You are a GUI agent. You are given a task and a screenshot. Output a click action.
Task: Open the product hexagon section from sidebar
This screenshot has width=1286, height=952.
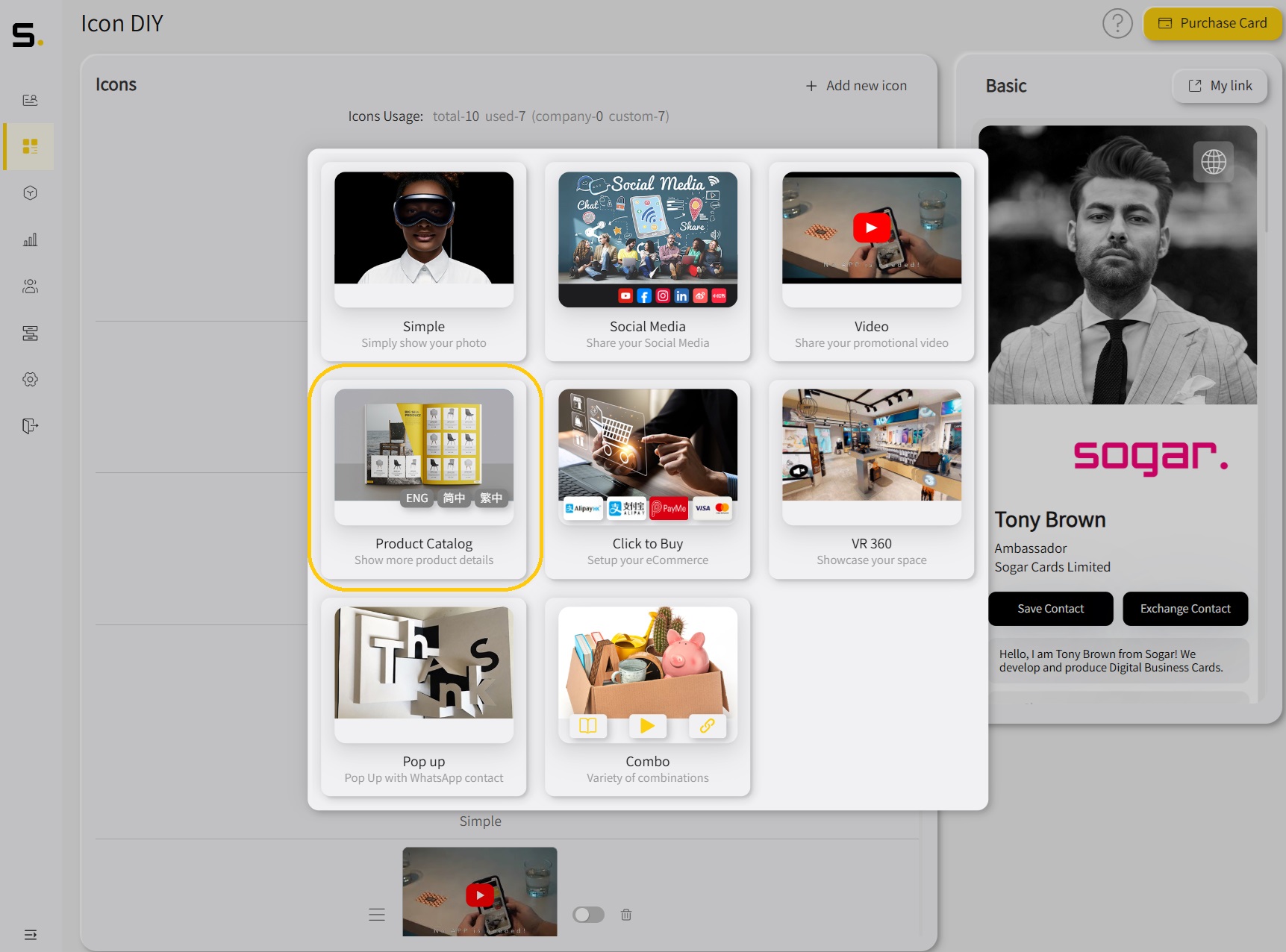tap(30, 192)
